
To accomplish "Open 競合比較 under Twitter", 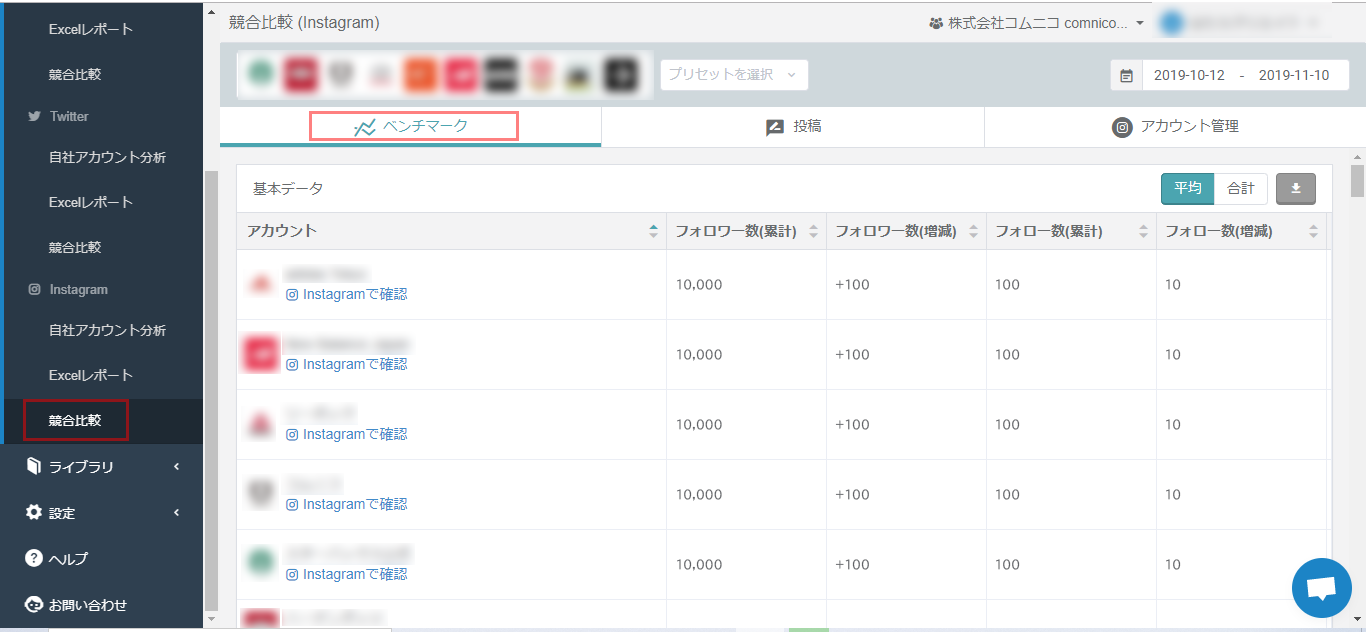I will (75, 247).
